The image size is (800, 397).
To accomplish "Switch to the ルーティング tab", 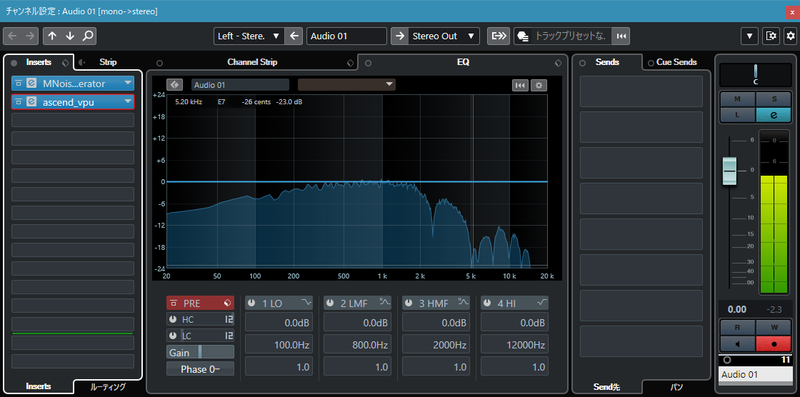I will (108, 387).
